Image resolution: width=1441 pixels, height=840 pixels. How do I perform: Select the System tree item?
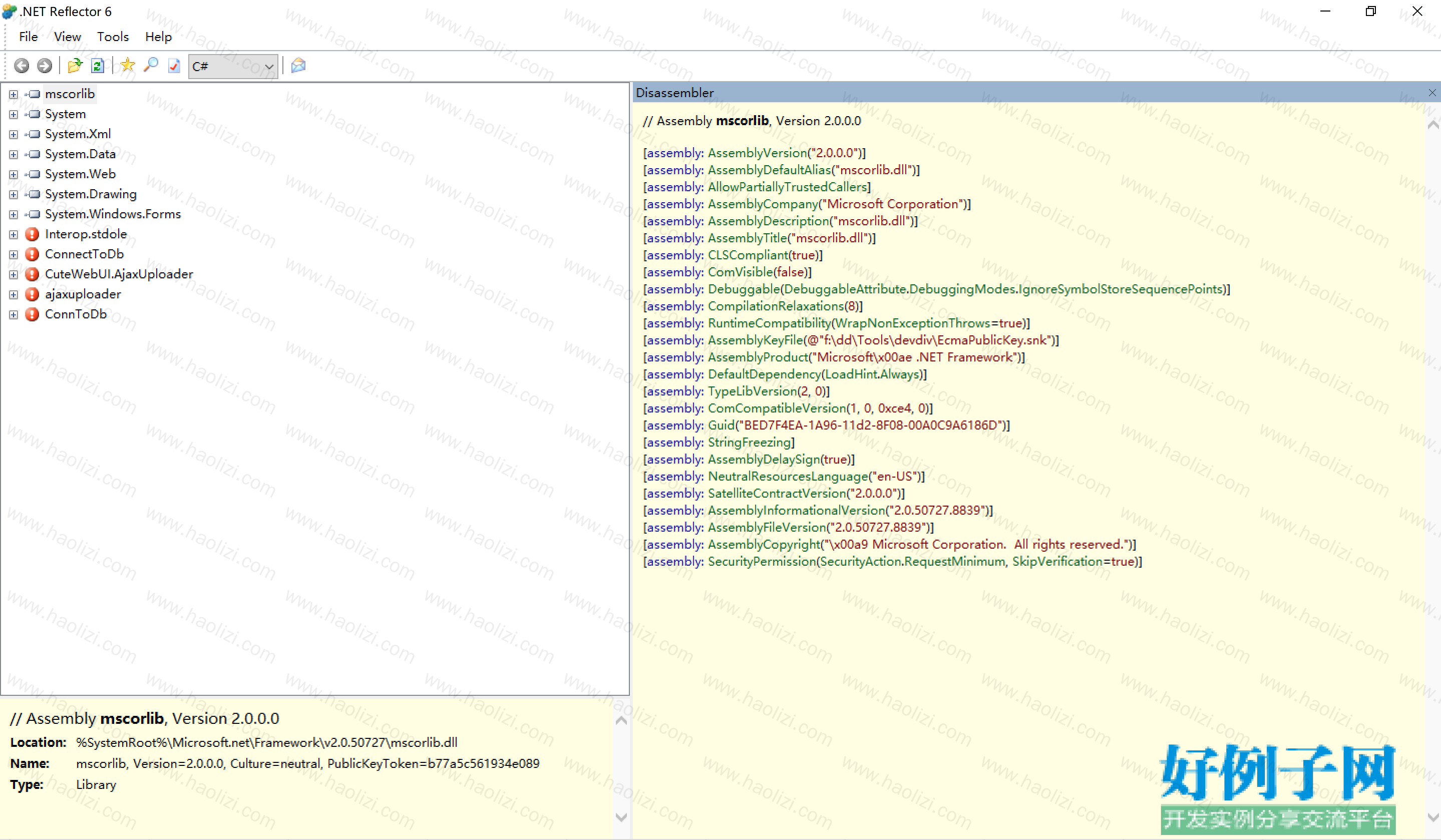point(65,114)
